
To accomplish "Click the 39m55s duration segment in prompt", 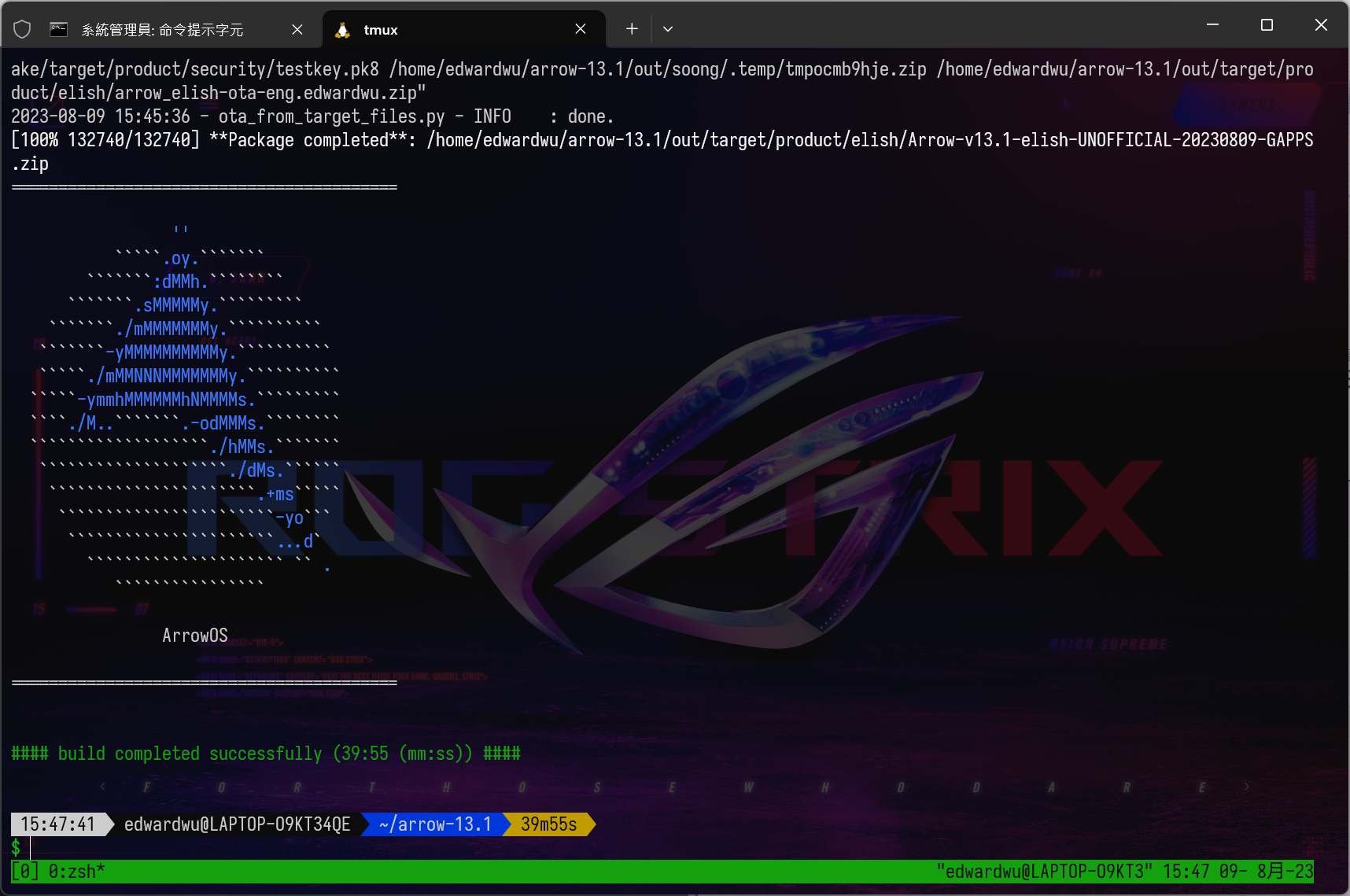I will tap(548, 824).
